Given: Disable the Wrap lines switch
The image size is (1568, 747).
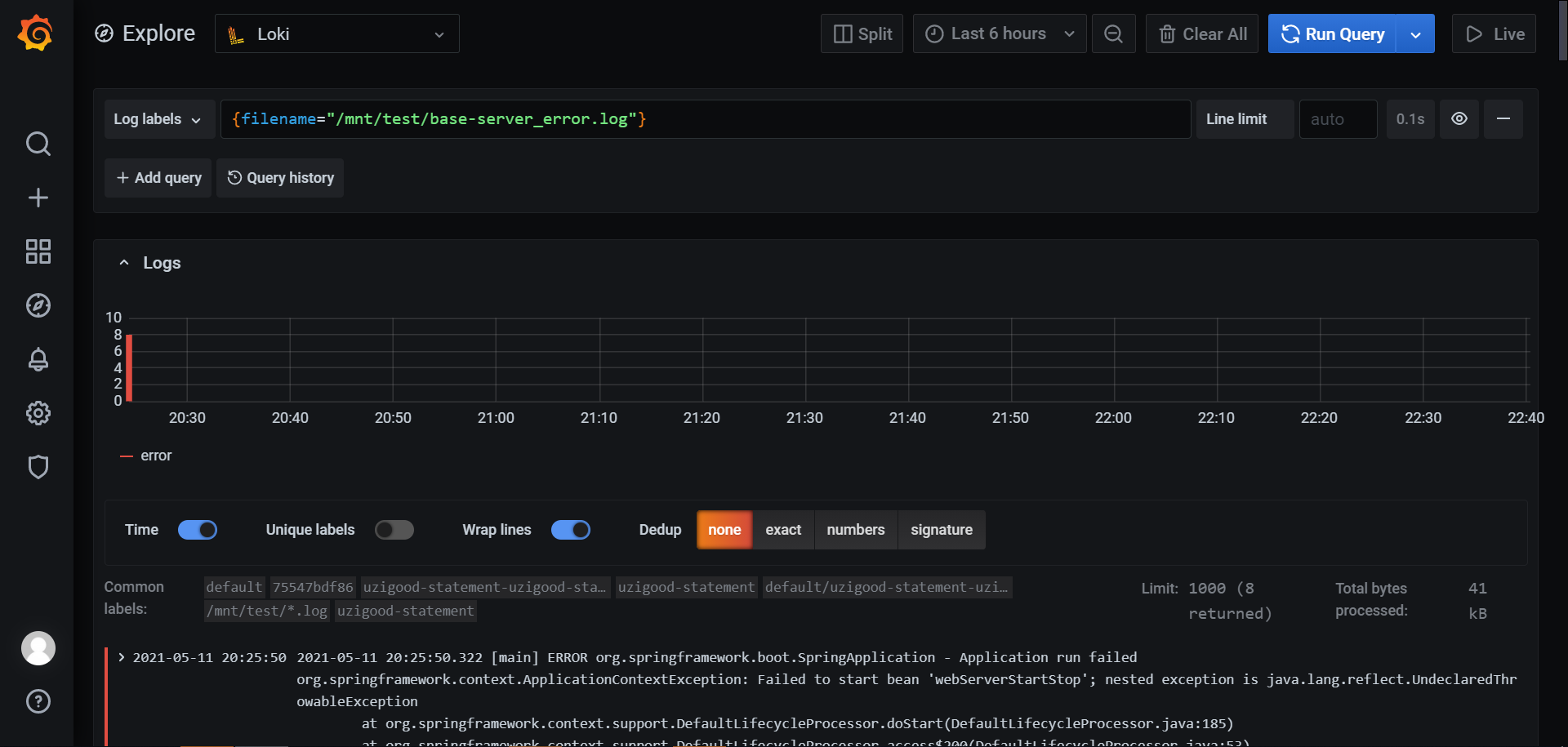Looking at the screenshot, I should (570, 530).
